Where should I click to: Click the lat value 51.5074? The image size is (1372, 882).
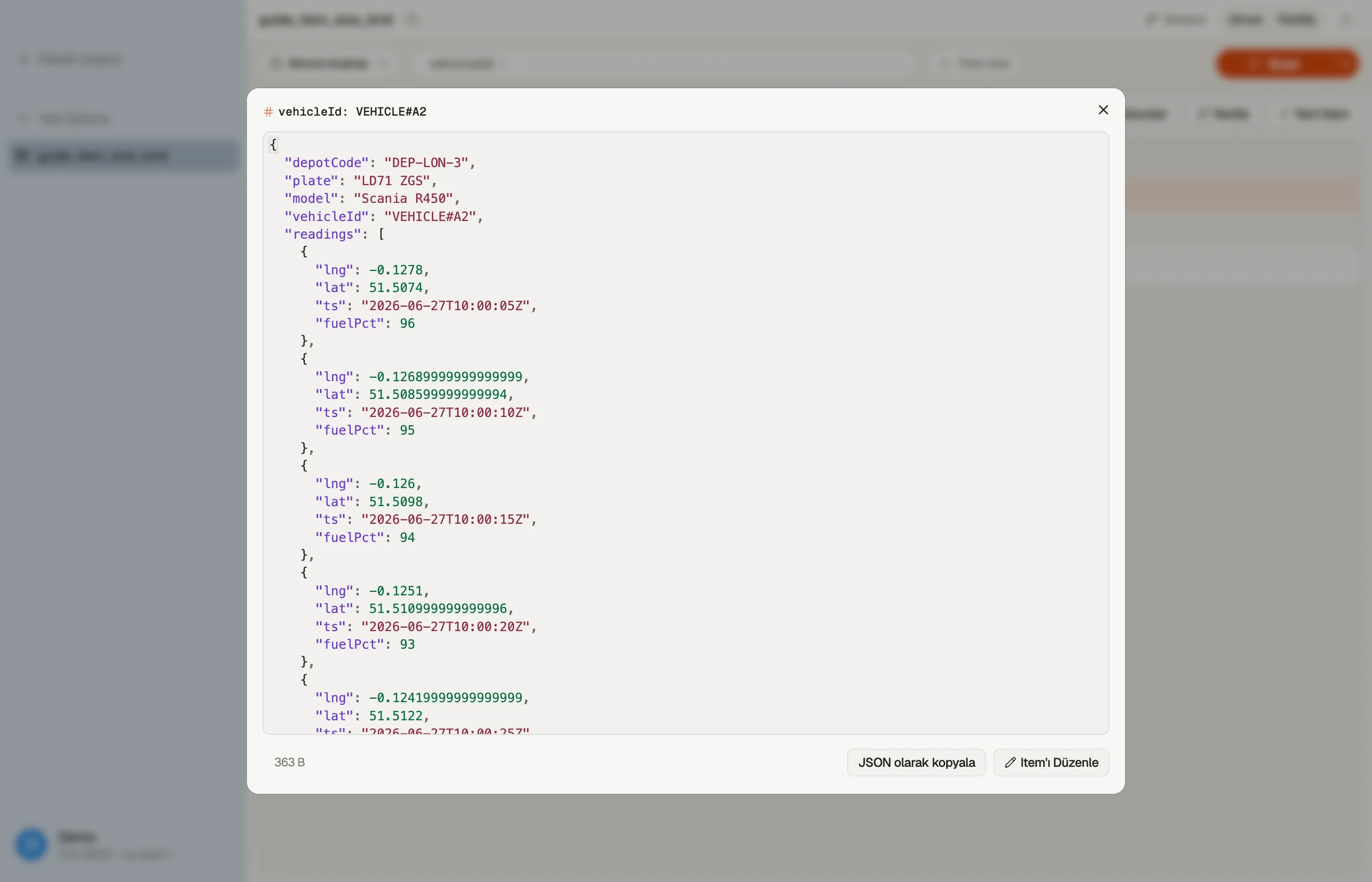[x=396, y=288]
